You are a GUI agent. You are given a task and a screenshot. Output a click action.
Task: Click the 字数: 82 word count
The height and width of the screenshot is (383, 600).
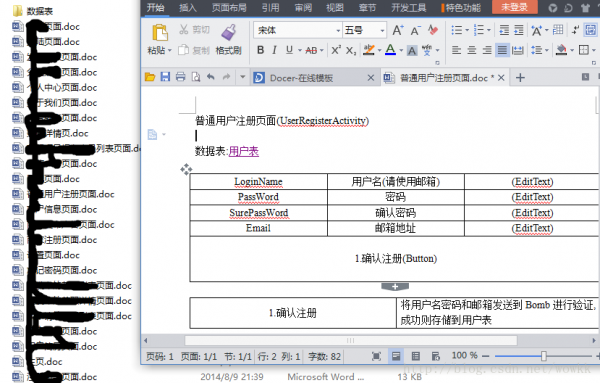click(x=324, y=357)
